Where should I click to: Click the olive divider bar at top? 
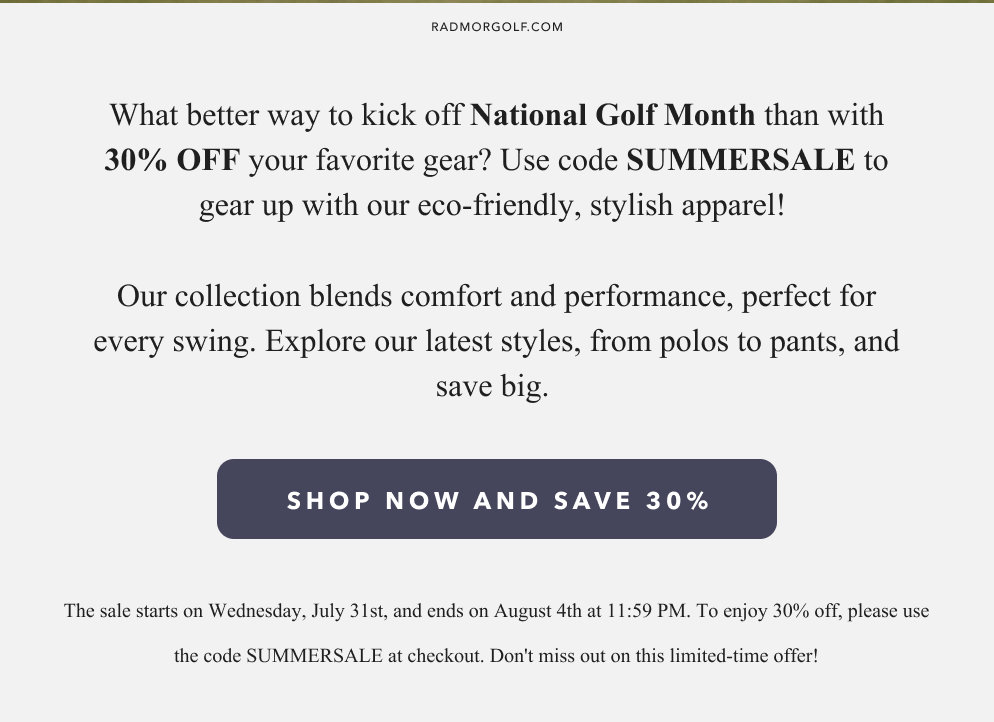(x=497, y=1)
